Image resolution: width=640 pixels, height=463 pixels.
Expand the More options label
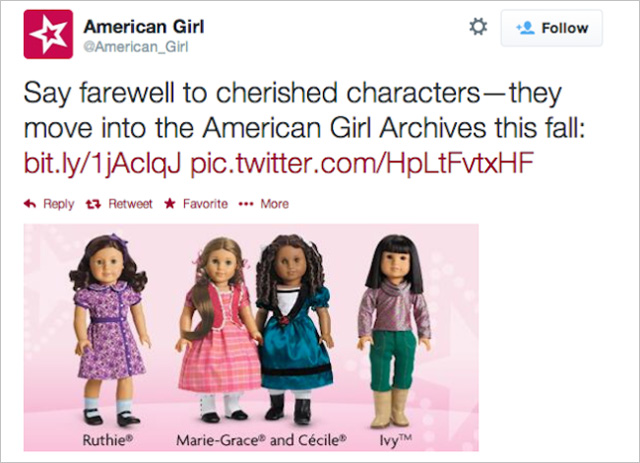point(274,204)
